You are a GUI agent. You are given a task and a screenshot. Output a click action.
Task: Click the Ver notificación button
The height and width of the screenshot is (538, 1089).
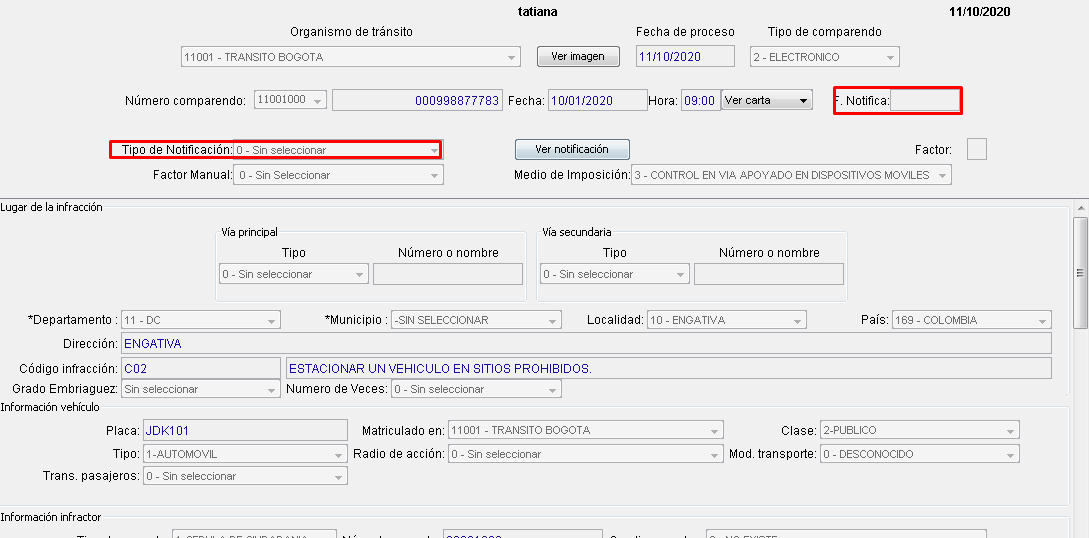(x=571, y=149)
